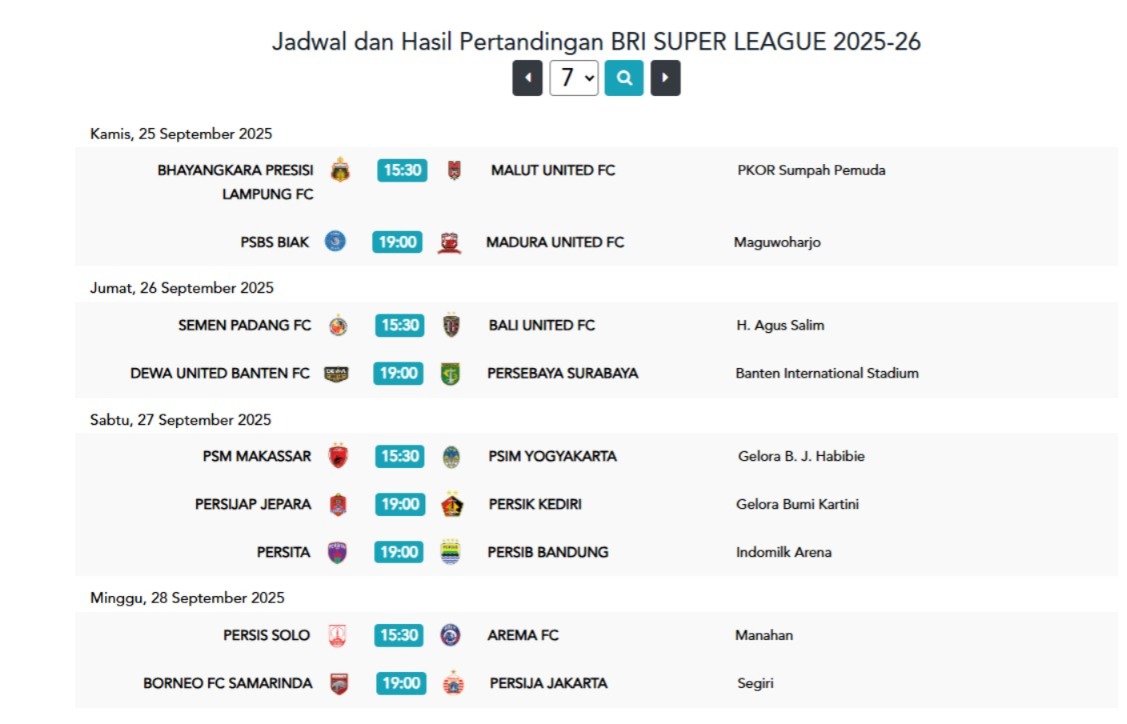Click the PSIM Yogyakarta team name
This screenshot has width=1127, height=724.
(552, 456)
